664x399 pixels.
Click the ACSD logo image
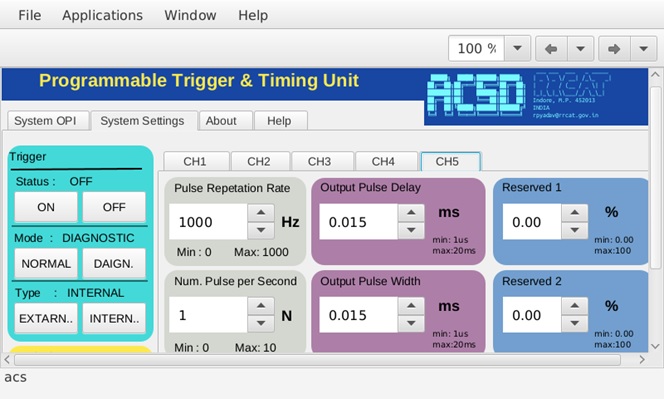[x=476, y=95]
